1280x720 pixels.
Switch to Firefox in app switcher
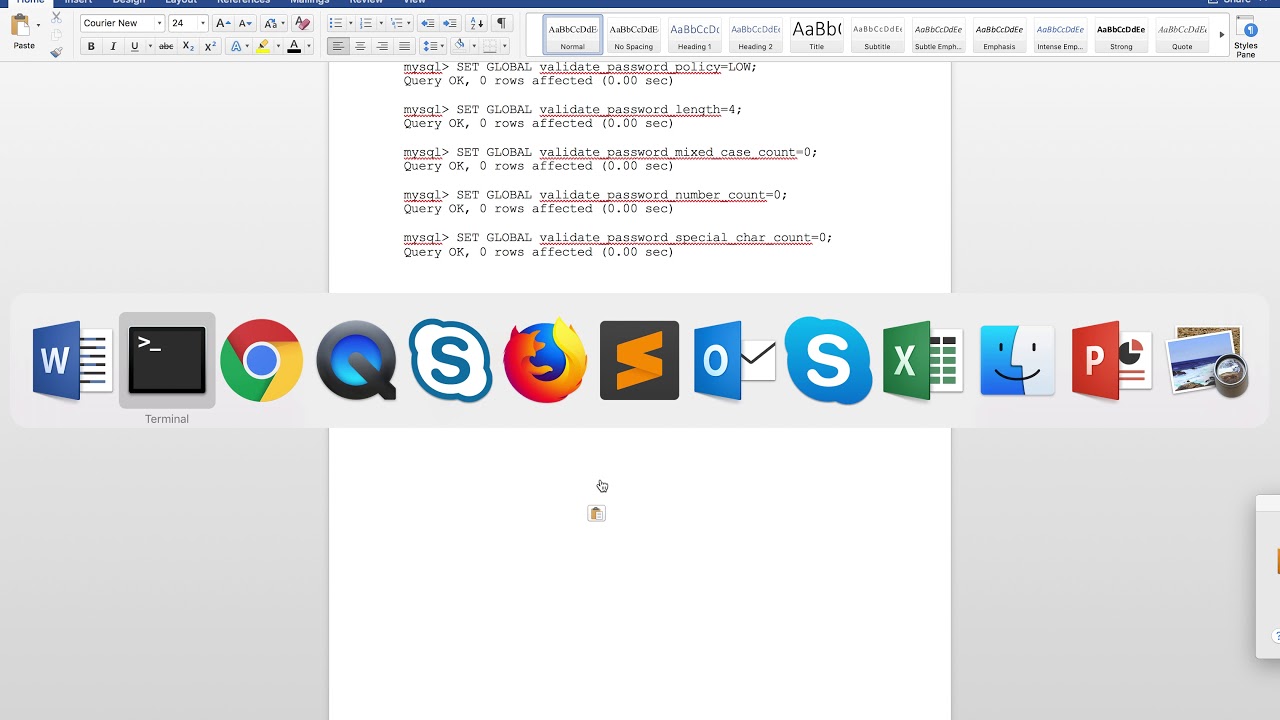(545, 360)
